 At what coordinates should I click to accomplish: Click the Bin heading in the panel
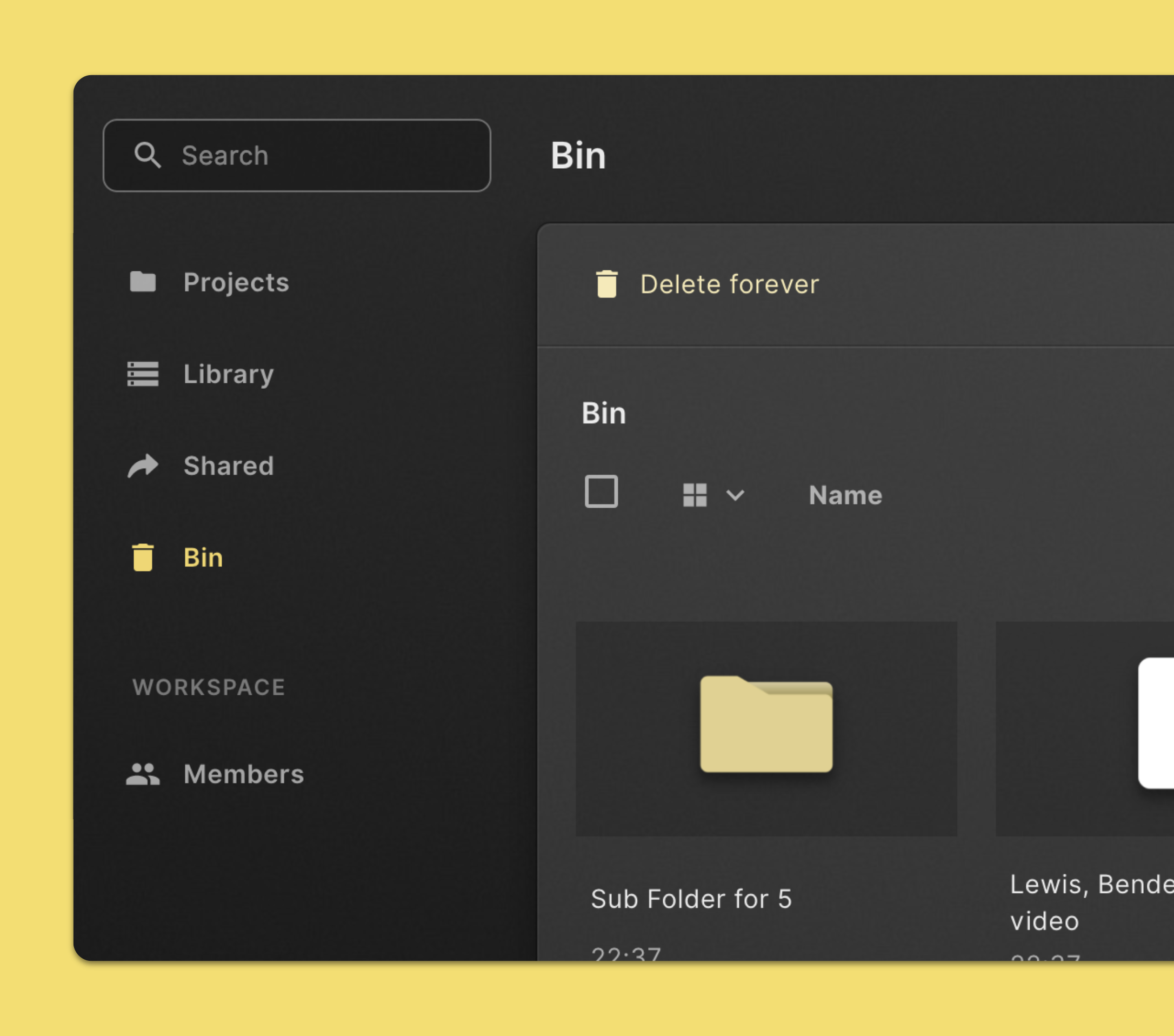[604, 413]
